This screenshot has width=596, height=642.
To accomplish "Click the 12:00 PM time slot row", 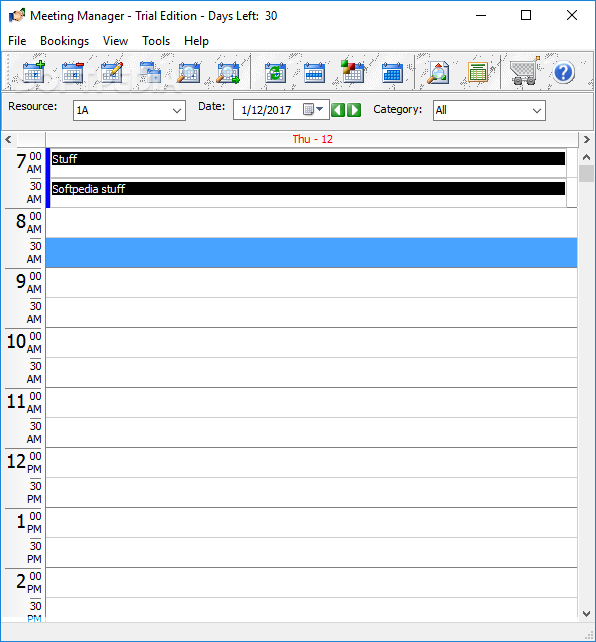I will pos(312,463).
